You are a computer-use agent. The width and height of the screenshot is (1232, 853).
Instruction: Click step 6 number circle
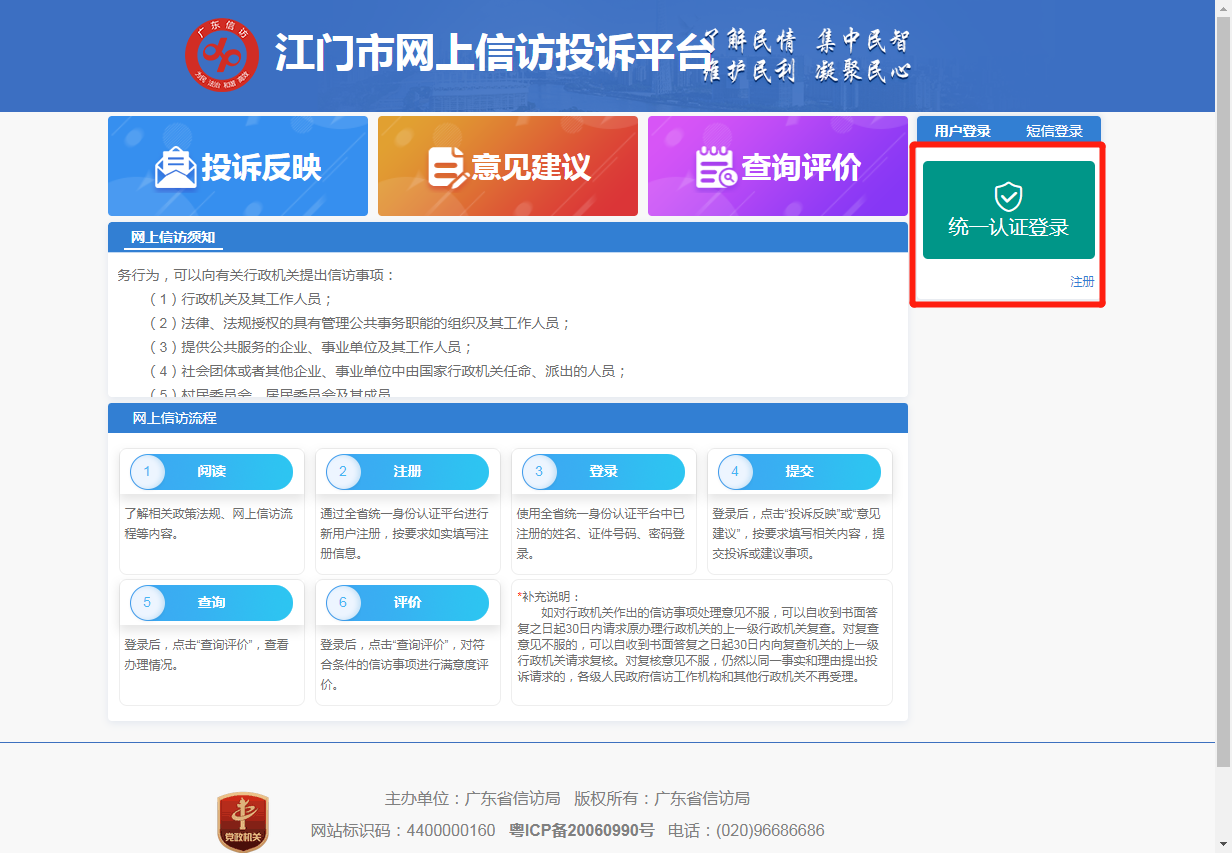[344, 603]
